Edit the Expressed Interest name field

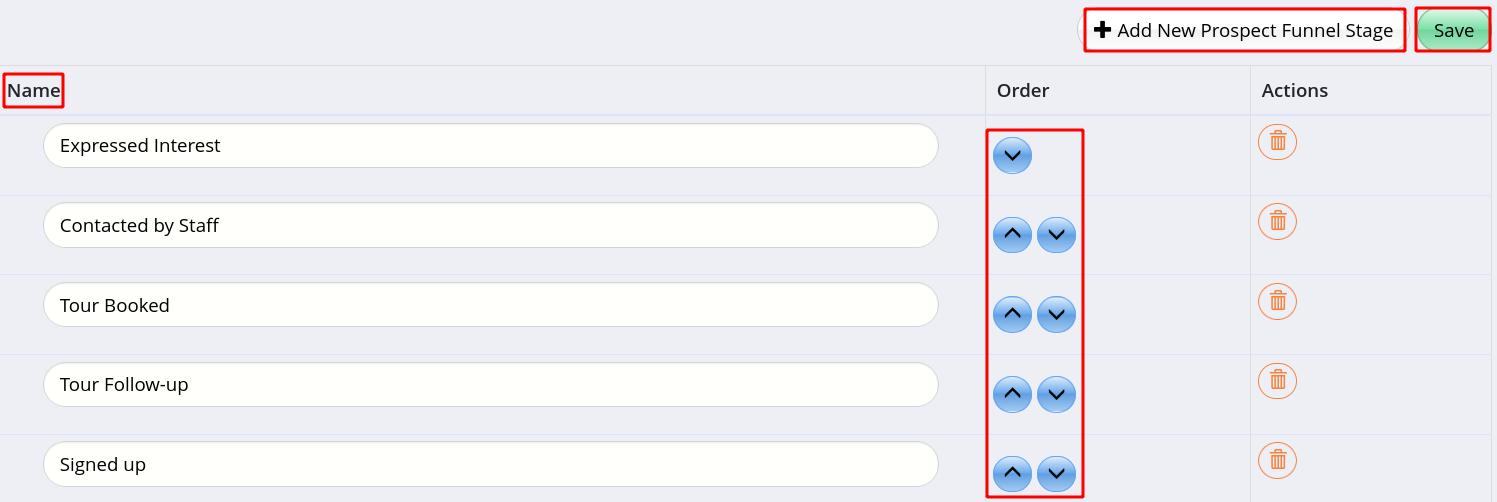point(491,146)
